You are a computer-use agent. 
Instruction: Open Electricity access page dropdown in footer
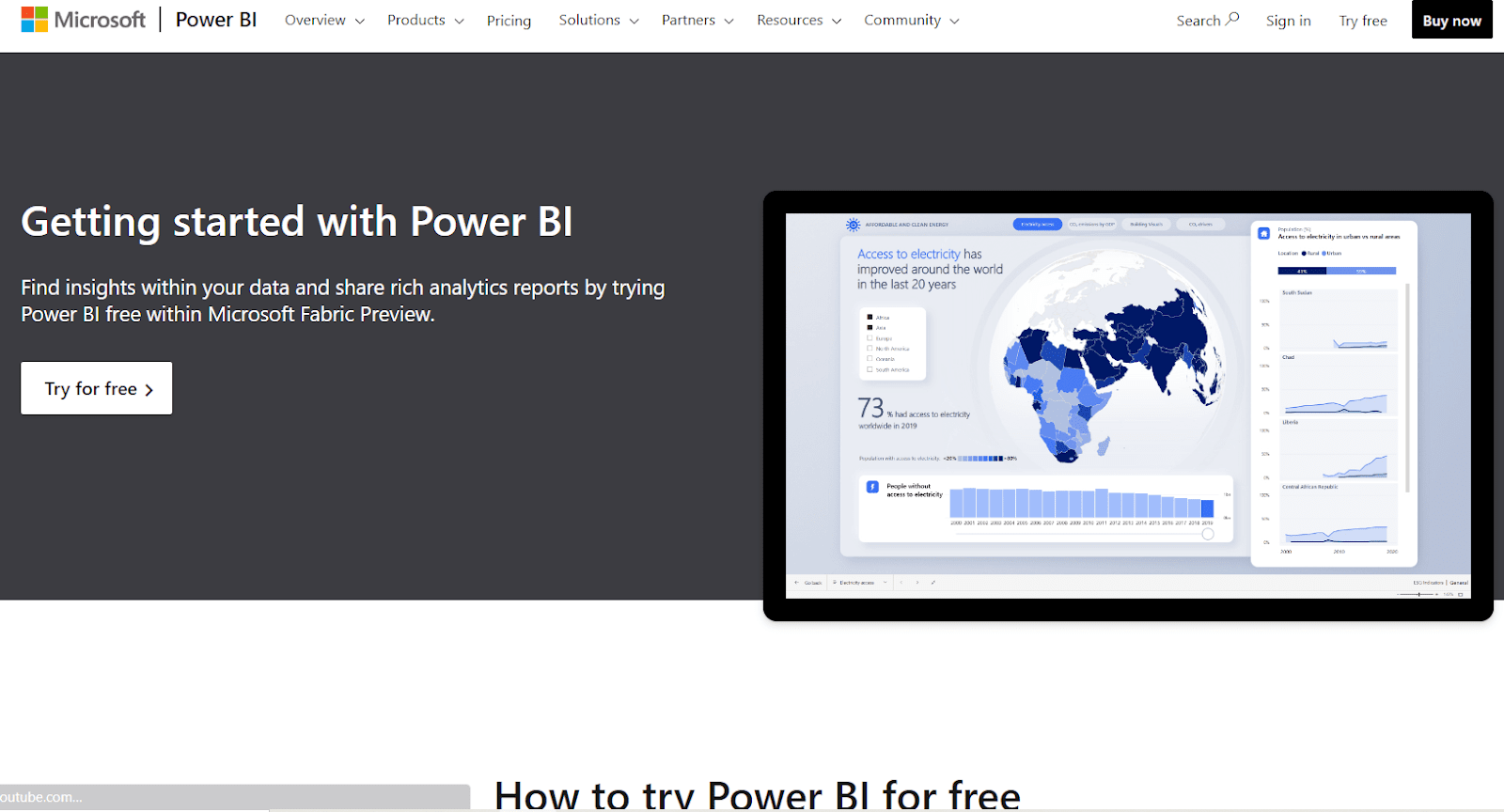[x=860, y=583]
